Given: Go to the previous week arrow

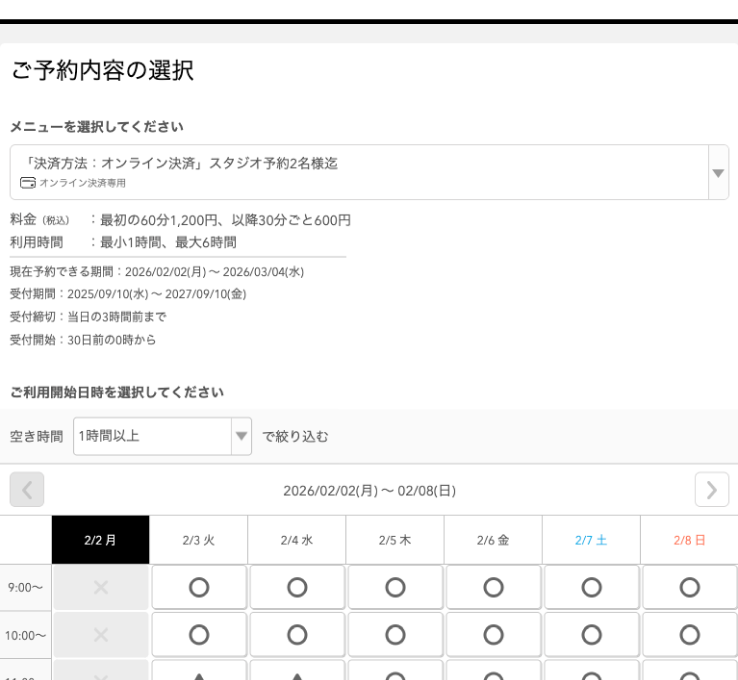Looking at the screenshot, I should 27,490.
